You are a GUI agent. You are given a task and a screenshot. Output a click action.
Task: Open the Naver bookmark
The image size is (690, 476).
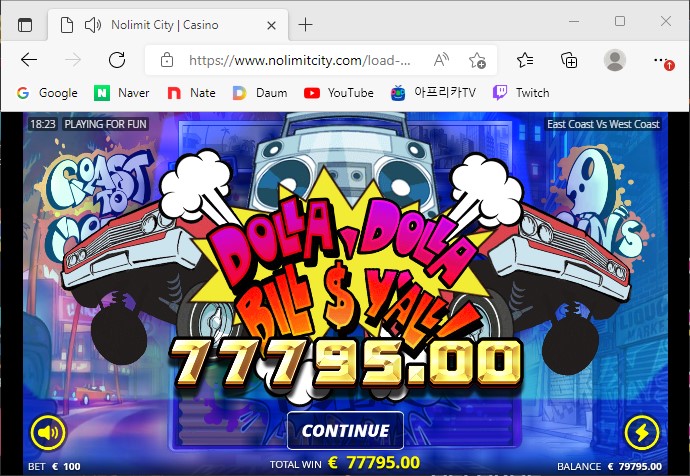point(121,93)
